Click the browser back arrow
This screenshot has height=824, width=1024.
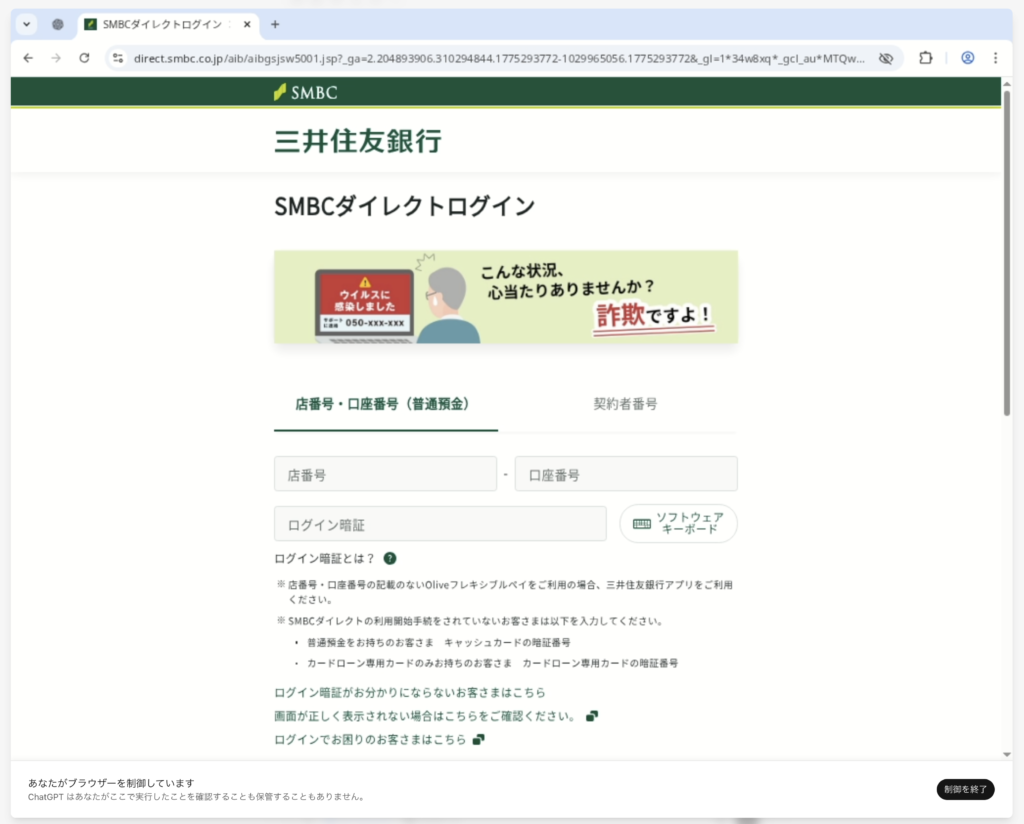click(28, 58)
